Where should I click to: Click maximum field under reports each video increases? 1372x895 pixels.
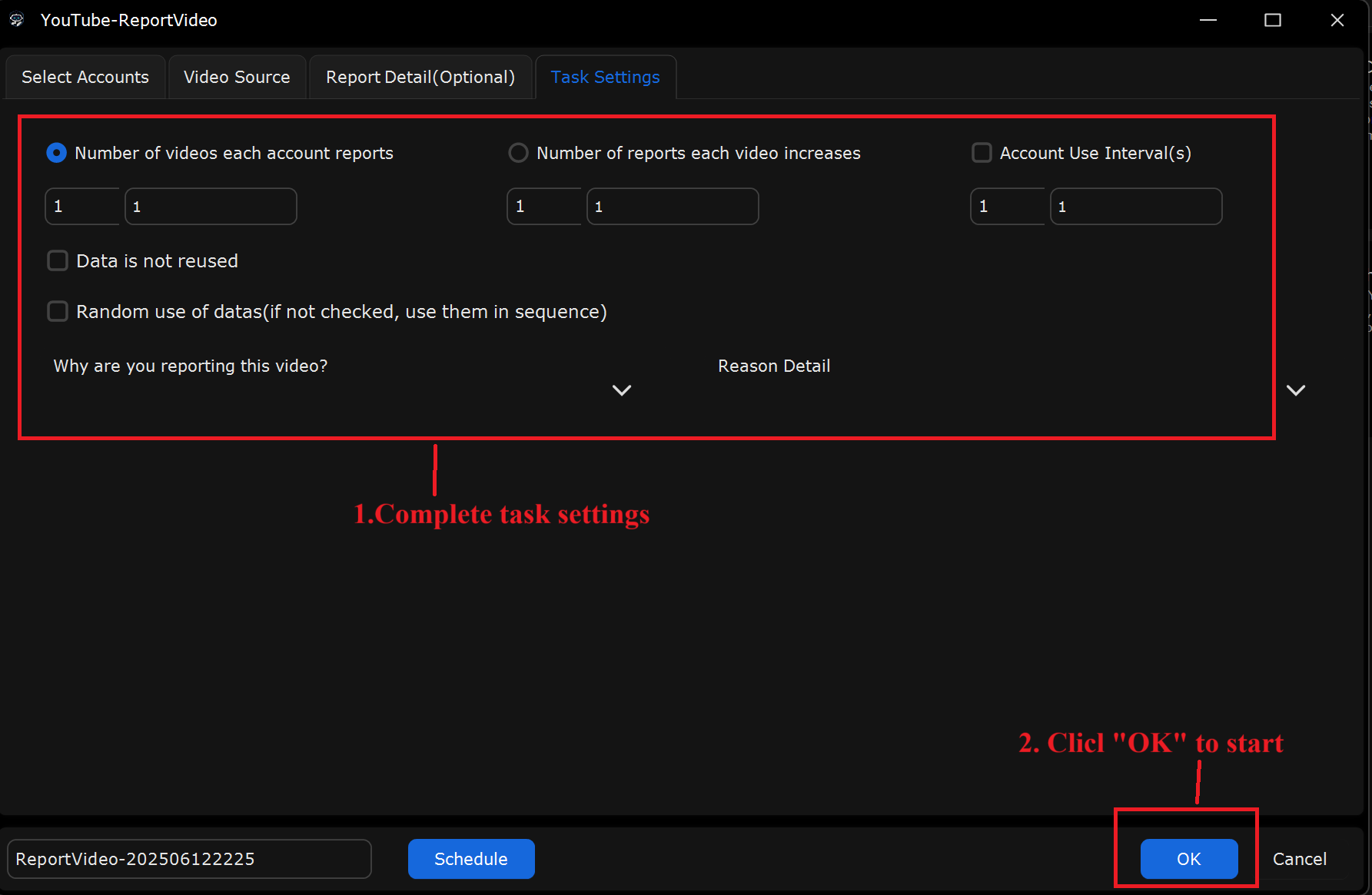673,206
